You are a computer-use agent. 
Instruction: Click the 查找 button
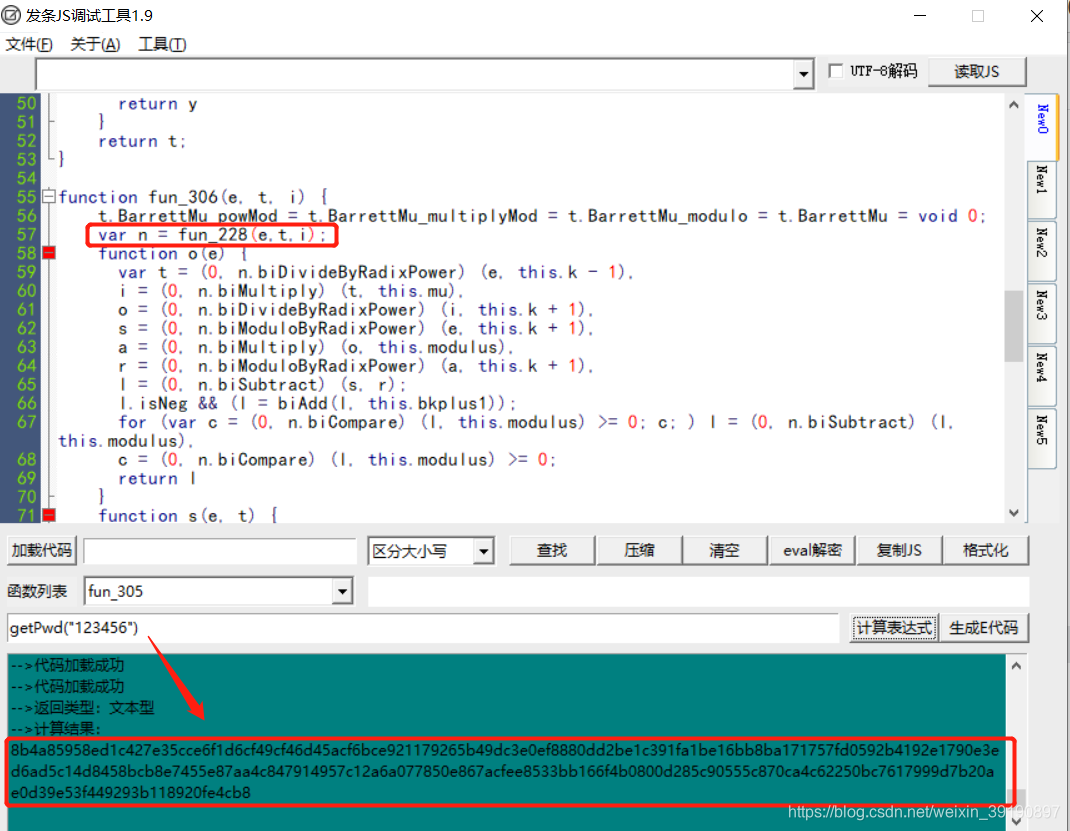[x=552, y=550]
